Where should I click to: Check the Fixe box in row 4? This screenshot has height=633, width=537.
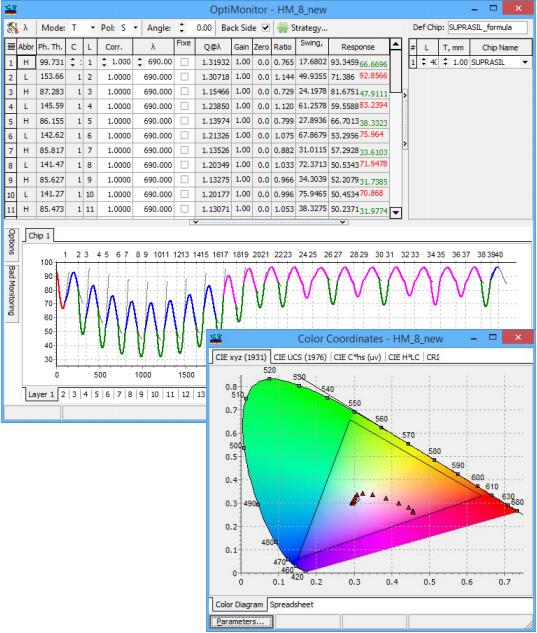click(185, 106)
